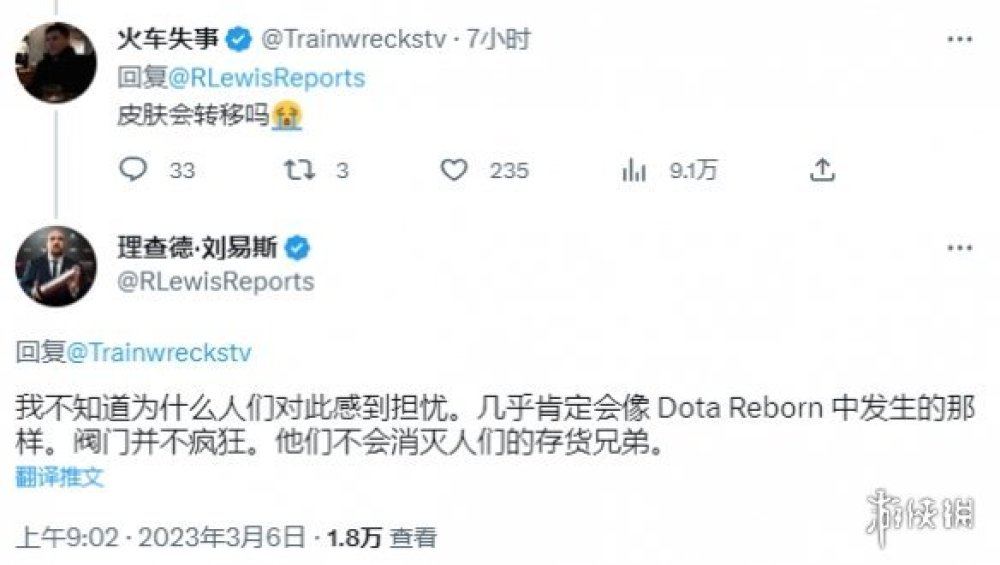The width and height of the screenshot is (1000, 565).
Task: Click the verified badge beside 理查德·刘易斯
Action: (x=297, y=247)
